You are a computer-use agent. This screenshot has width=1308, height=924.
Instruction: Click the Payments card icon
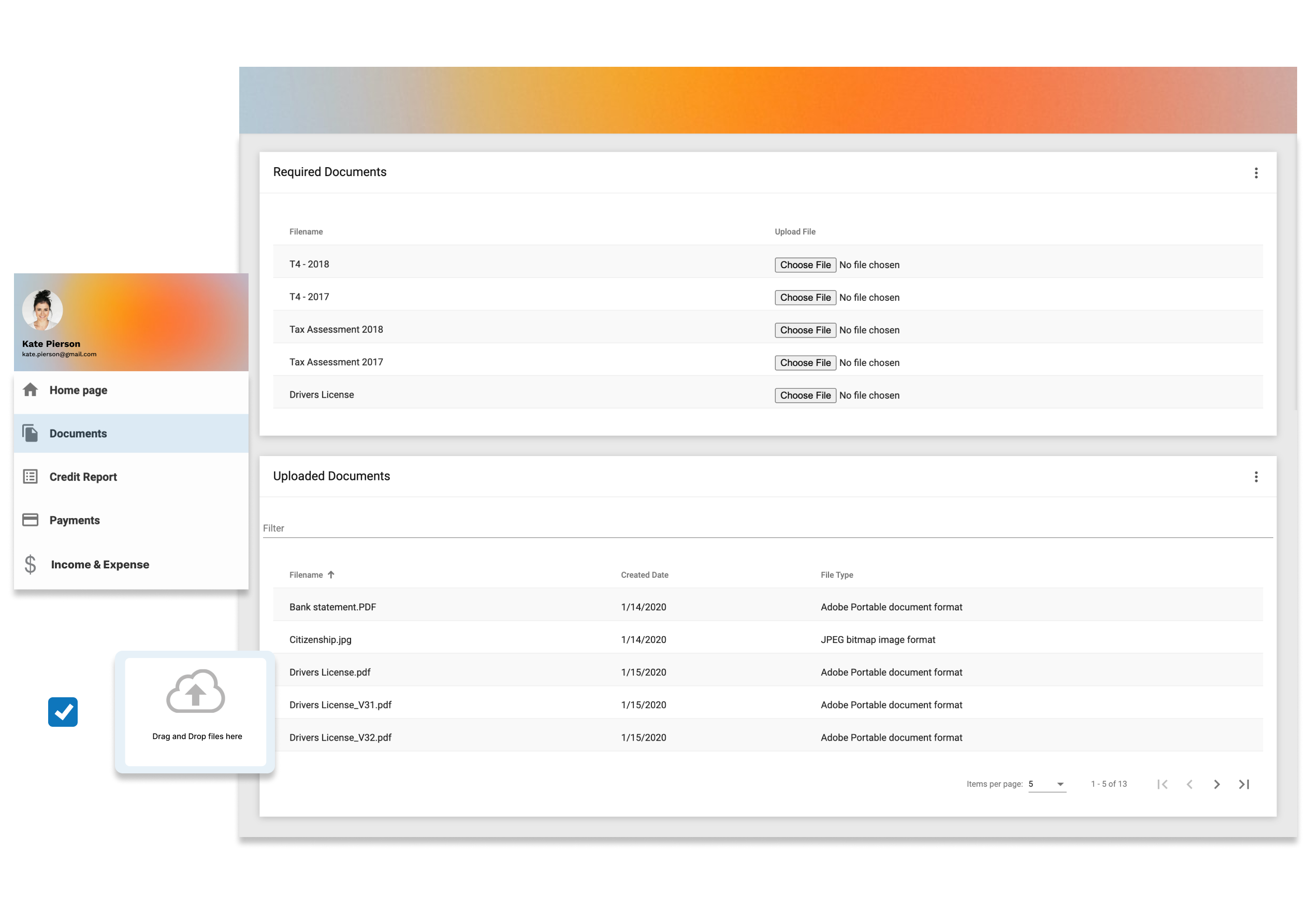pos(30,520)
